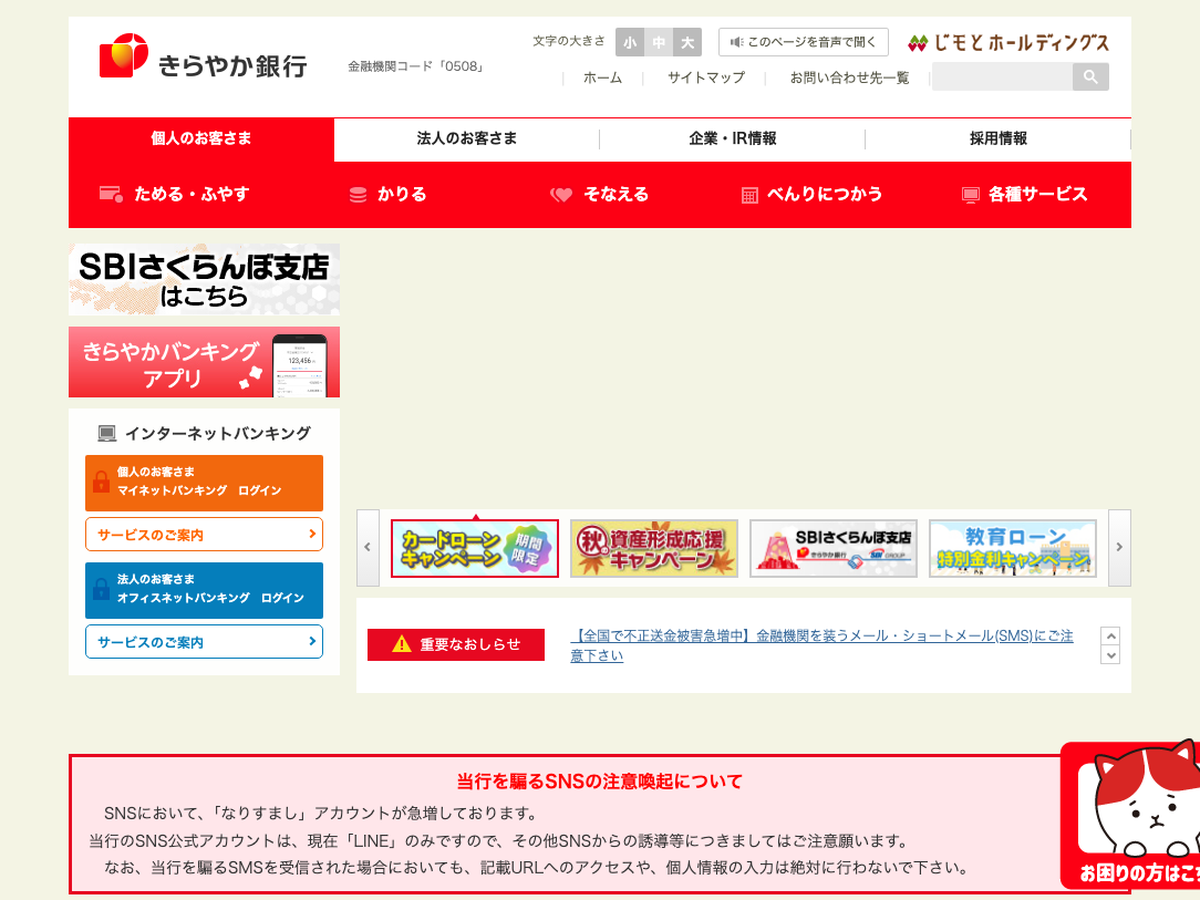Image resolution: width=1200 pixels, height=900 pixels.
Task: Click the search magnifier button
Action: click(1090, 77)
